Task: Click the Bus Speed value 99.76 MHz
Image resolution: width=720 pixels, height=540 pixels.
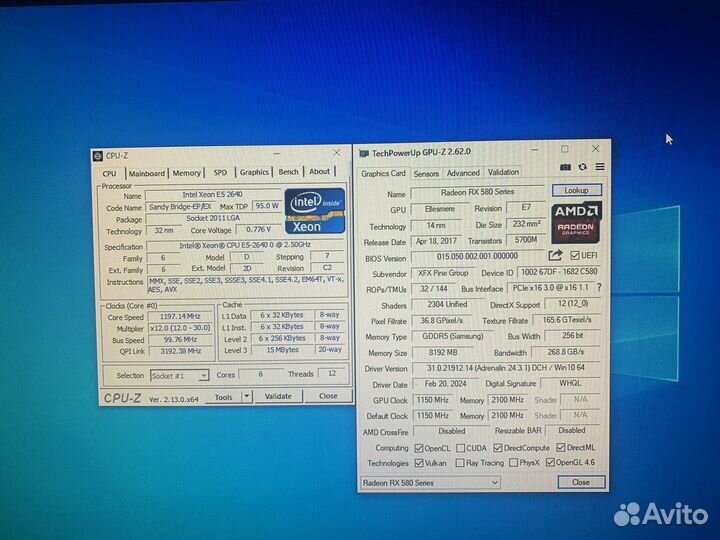Action: point(180,340)
